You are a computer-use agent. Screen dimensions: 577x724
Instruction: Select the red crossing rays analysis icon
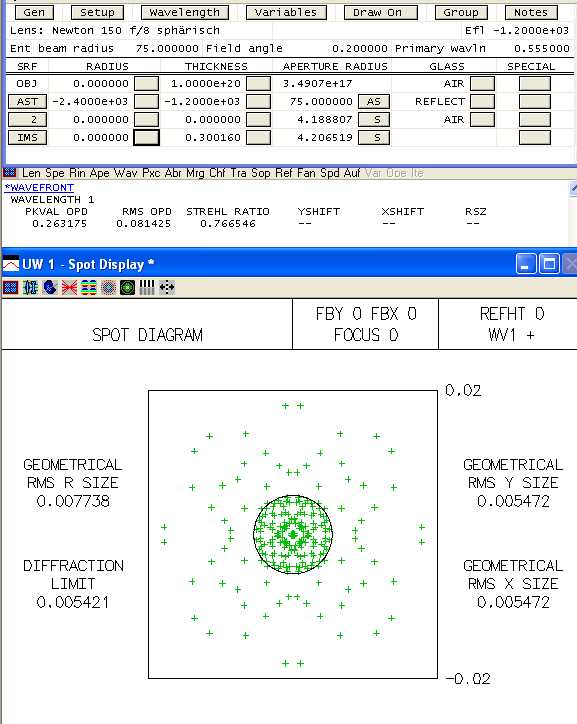tap(69, 288)
